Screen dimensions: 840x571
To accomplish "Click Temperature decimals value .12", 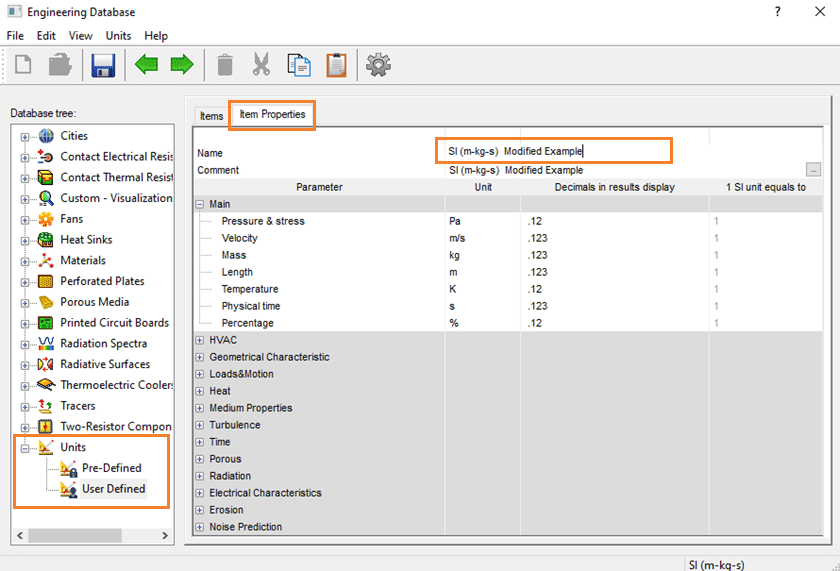I will click(x=535, y=289).
